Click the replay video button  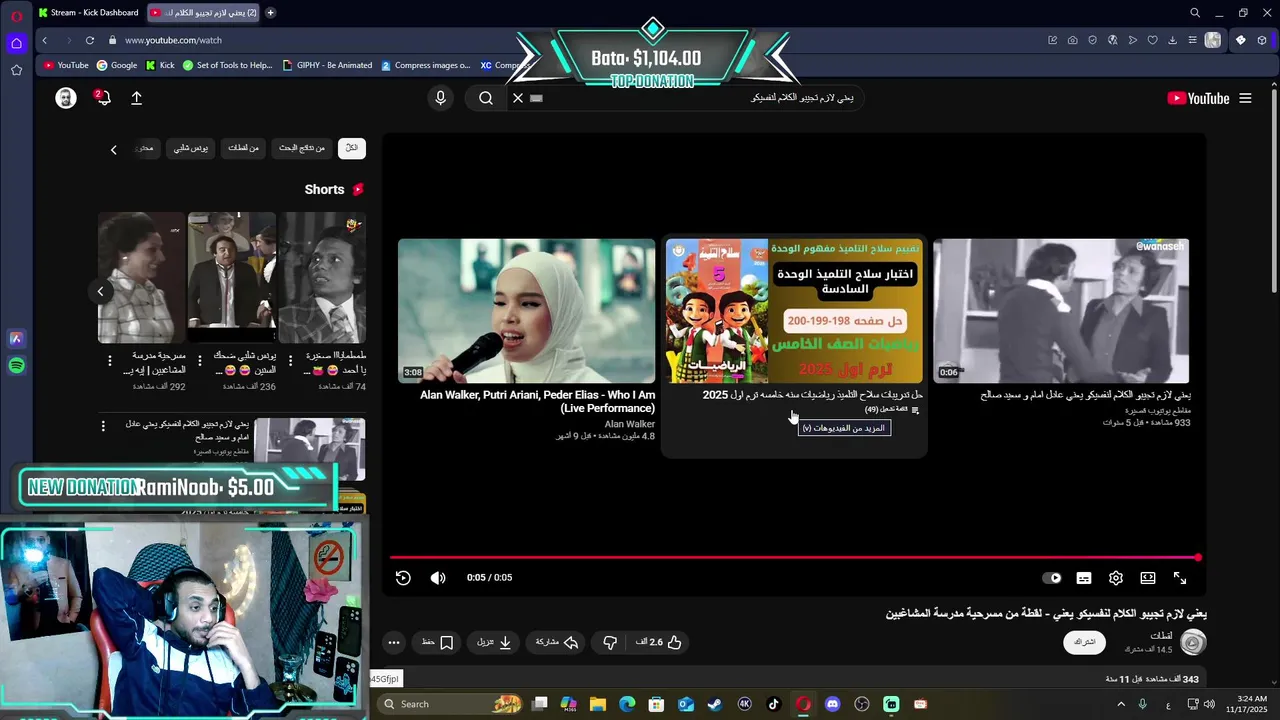click(403, 578)
